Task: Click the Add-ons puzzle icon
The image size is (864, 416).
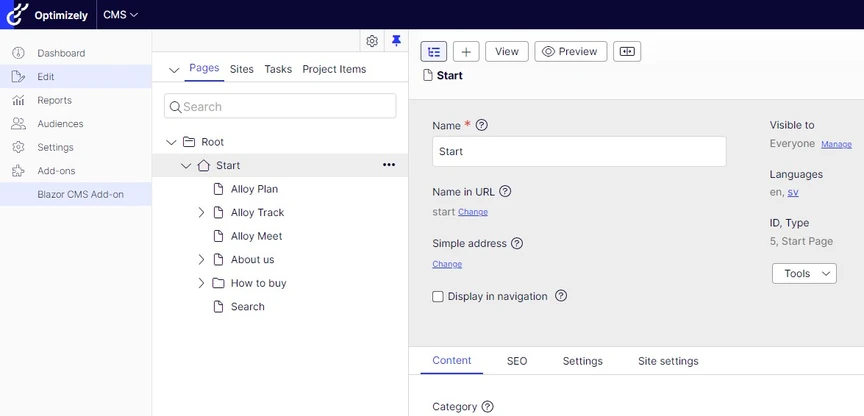Action: tap(18, 171)
